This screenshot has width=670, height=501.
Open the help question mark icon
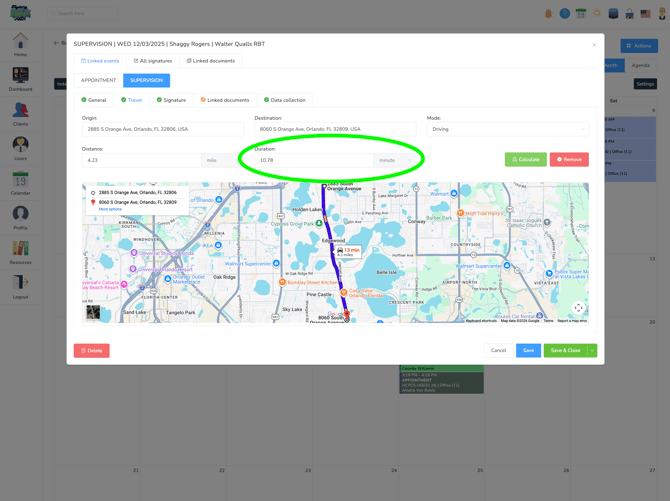[564, 14]
